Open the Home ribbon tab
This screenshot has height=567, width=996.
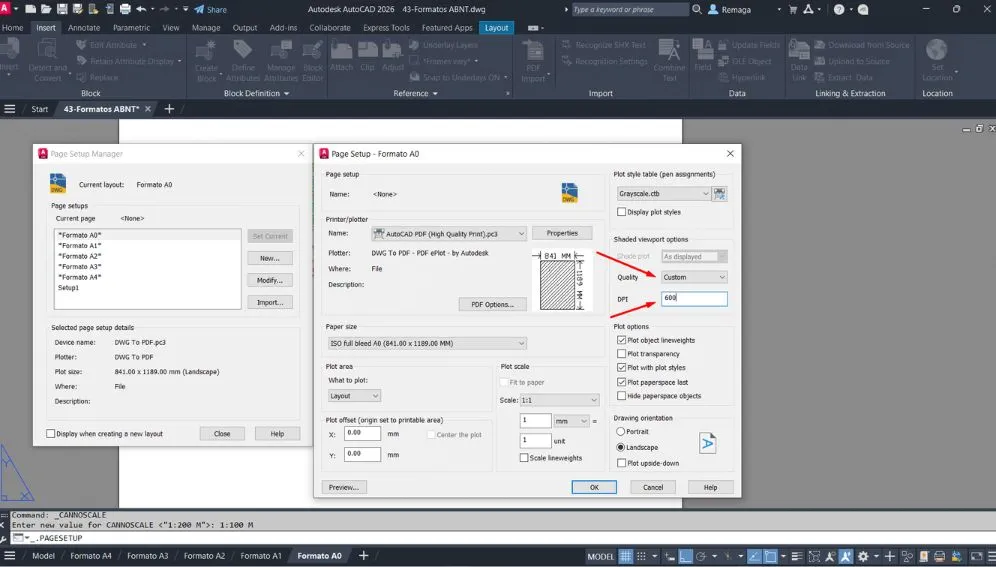coord(12,28)
